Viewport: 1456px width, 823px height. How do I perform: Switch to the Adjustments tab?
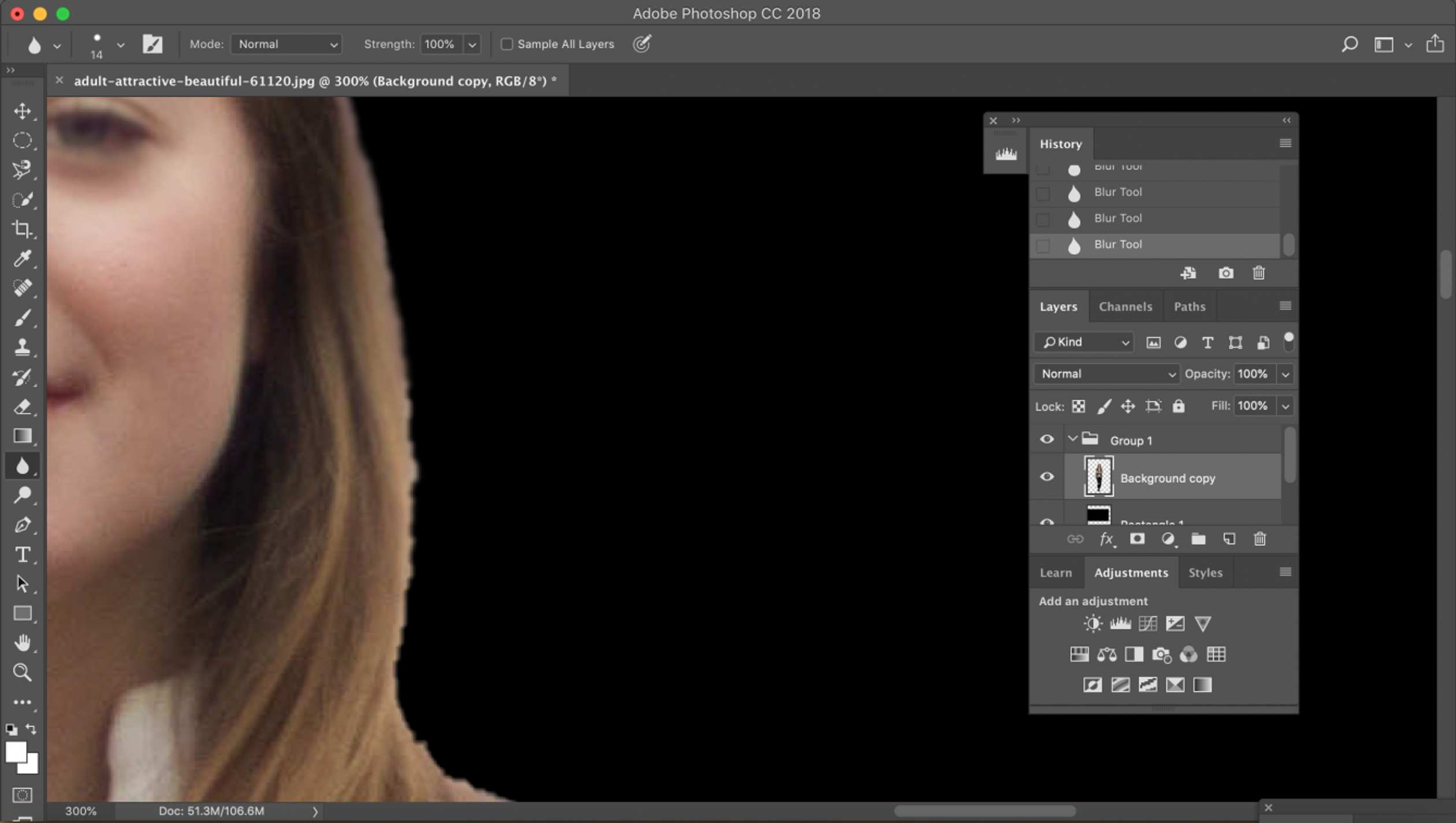coord(1131,572)
